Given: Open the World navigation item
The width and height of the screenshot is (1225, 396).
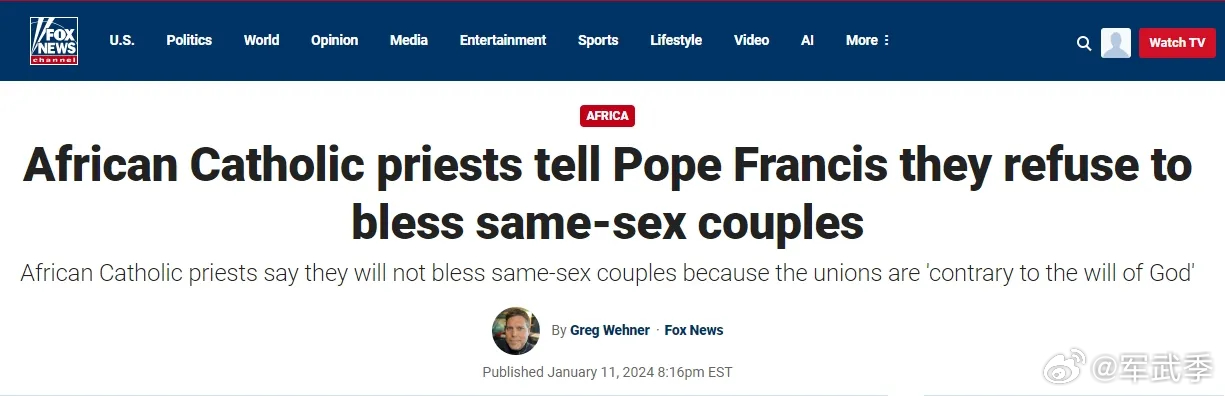Looking at the screenshot, I should point(262,41).
